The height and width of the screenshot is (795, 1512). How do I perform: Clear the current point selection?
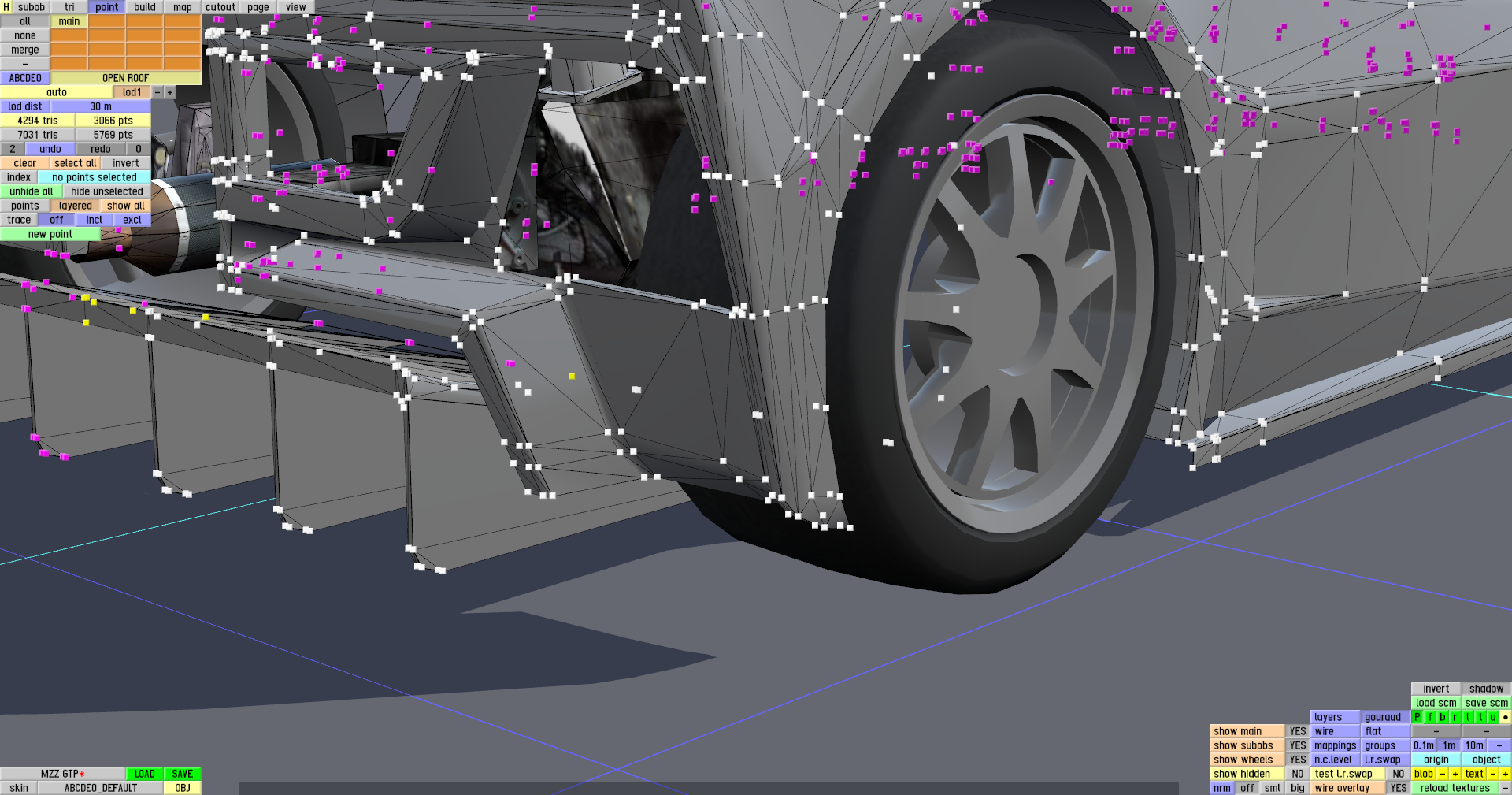coord(25,163)
